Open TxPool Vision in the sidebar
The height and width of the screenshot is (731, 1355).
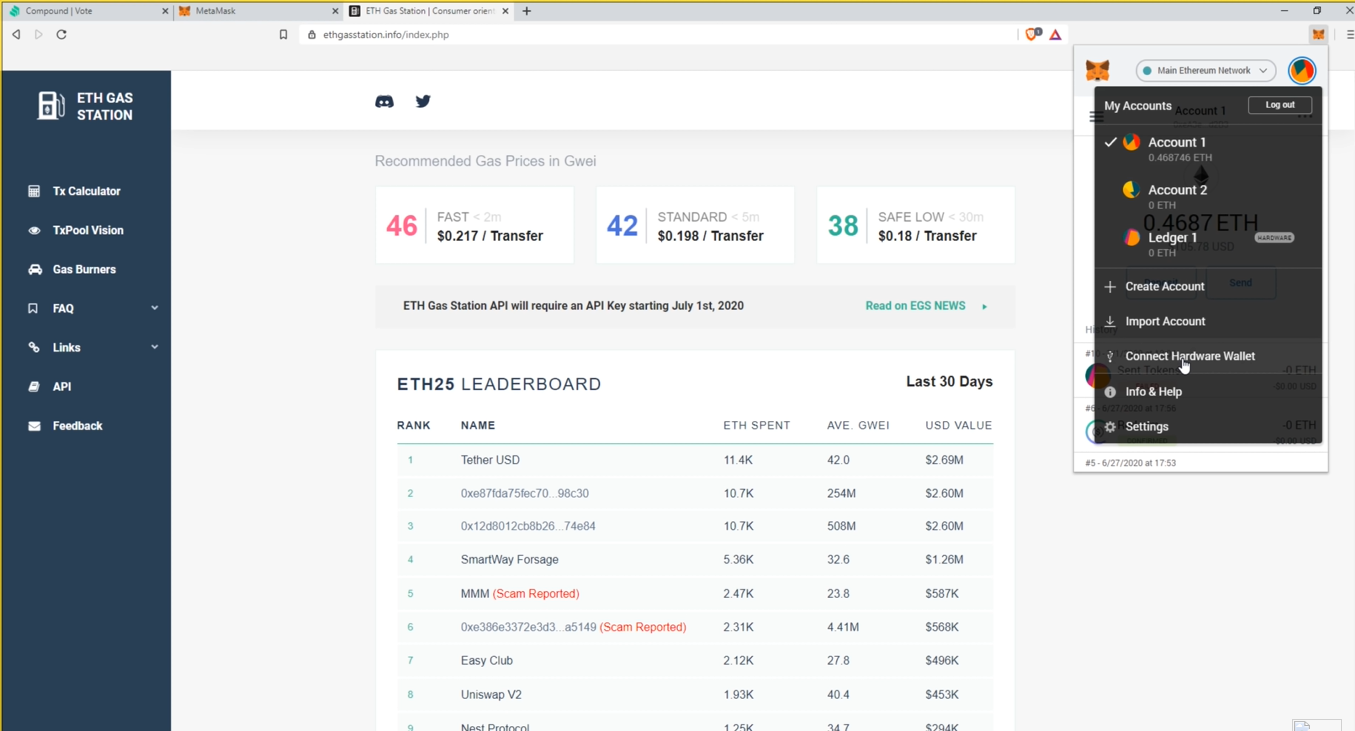coord(88,230)
